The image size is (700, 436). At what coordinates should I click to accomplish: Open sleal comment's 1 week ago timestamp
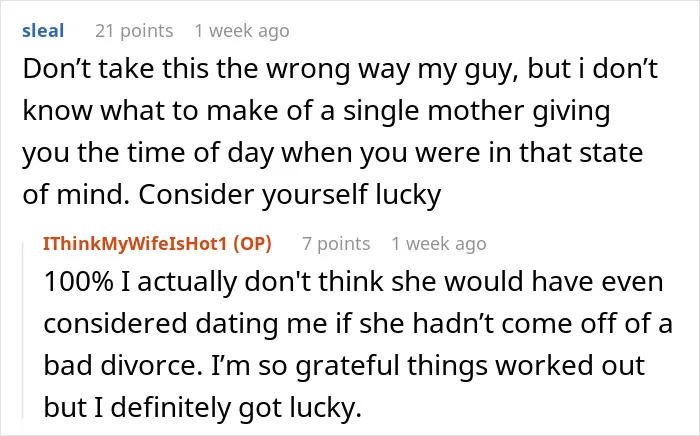242,31
